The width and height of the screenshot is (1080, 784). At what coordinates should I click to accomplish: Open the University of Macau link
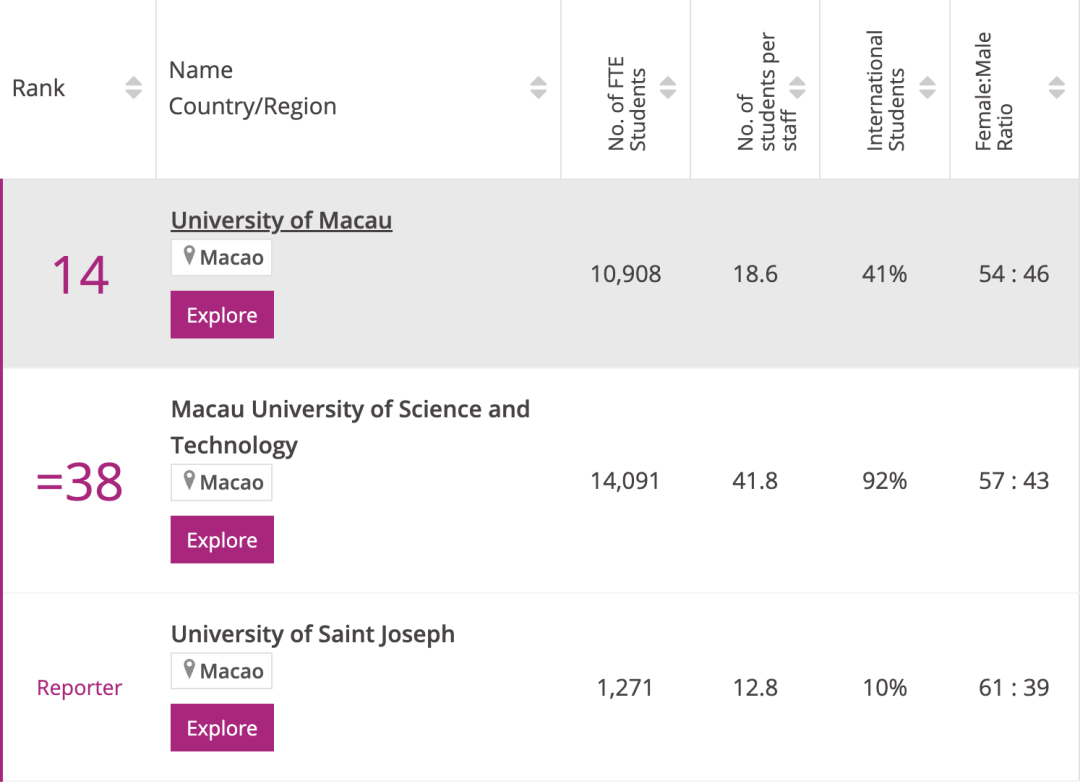(281, 220)
